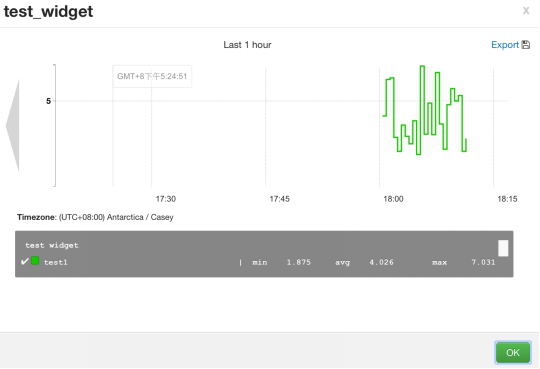This screenshot has width=540, height=369.
Task: Click the green test1 color swatch
Action: (x=35, y=261)
